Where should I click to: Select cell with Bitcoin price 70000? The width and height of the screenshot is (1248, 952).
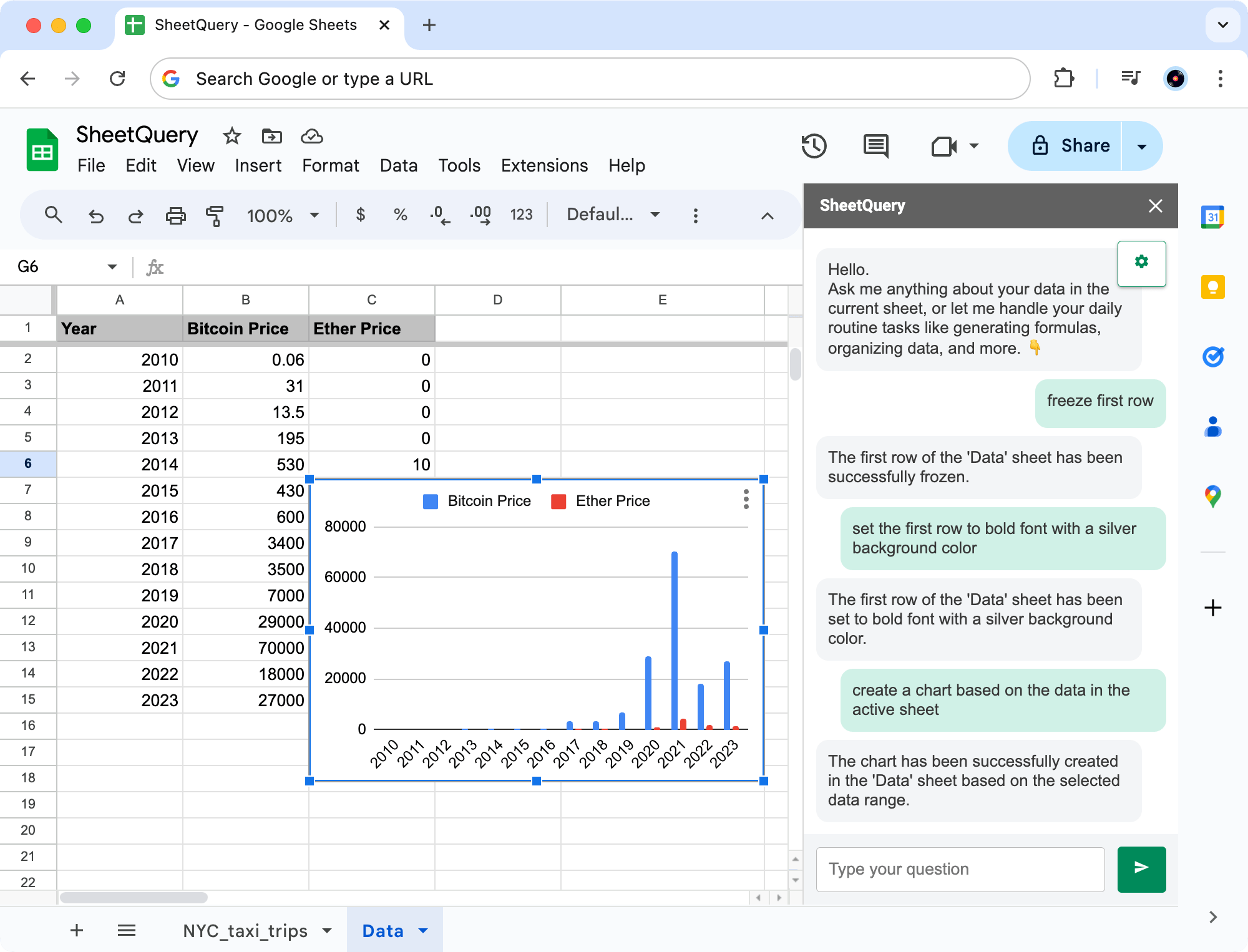click(x=246, y=648)
